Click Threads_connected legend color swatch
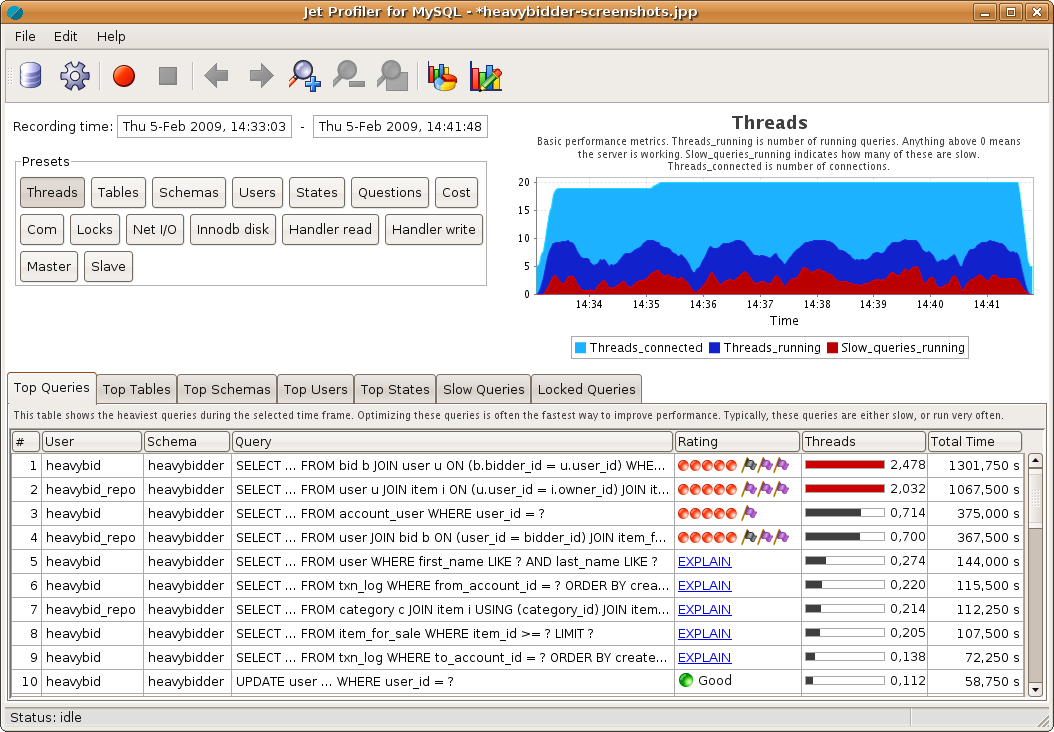This screenshot has width=1054, height=732. pyautogui.click(x=580, y=348)
